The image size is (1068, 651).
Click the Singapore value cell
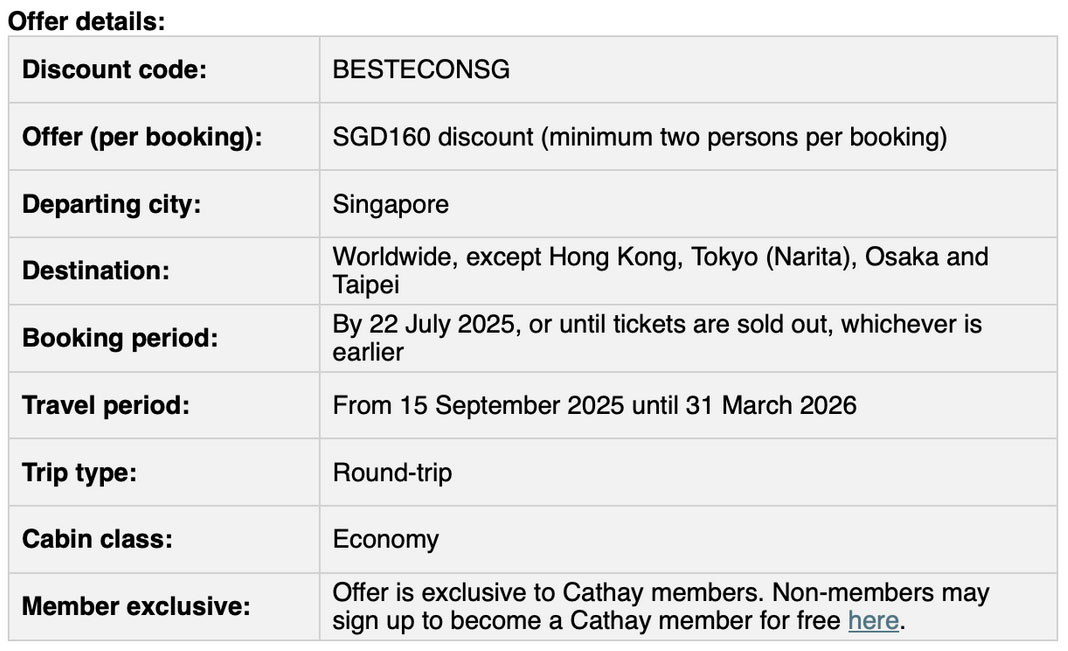click(x=689, y=204)
